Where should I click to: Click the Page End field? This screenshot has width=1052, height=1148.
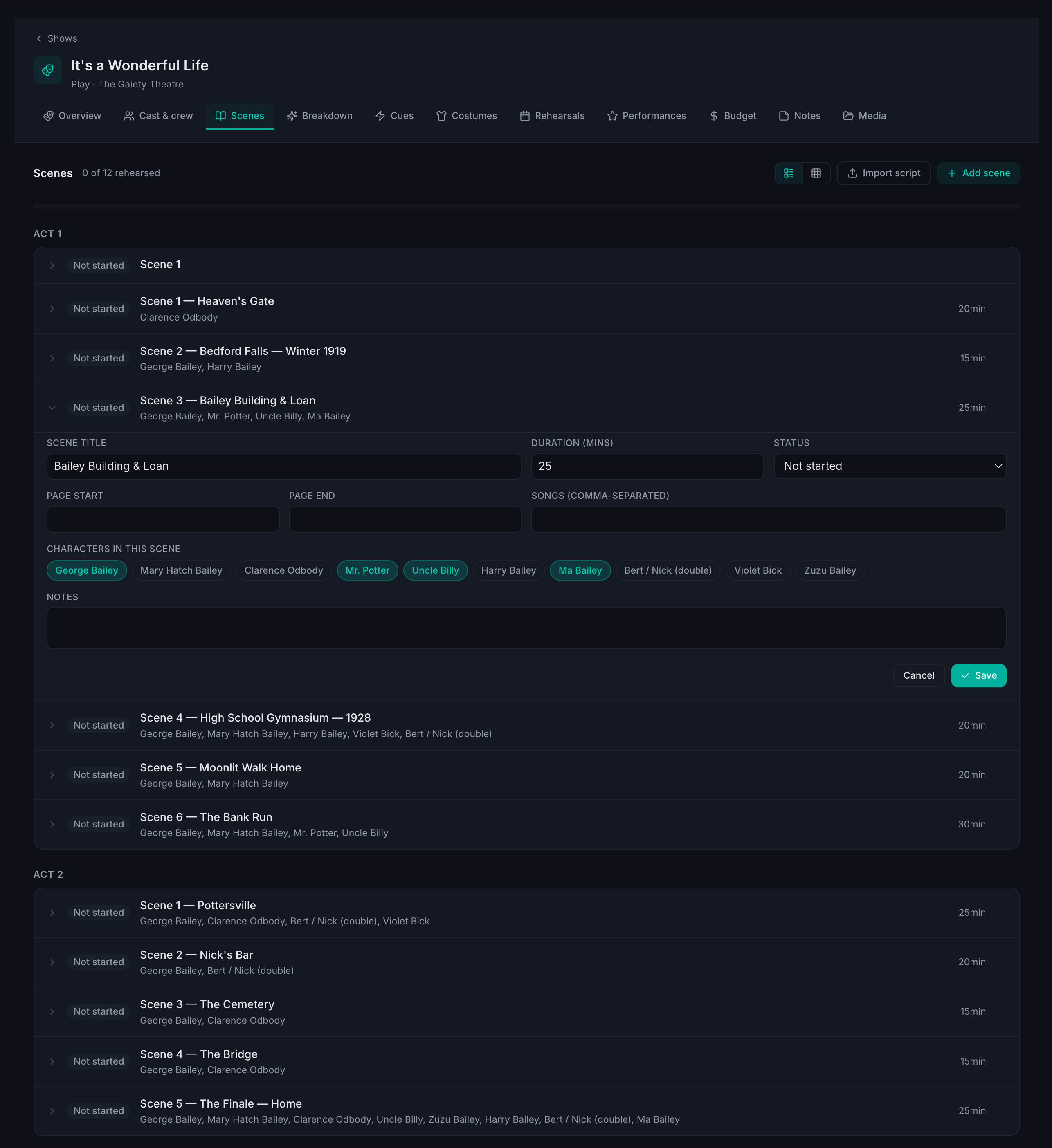(x=405, y=519)
